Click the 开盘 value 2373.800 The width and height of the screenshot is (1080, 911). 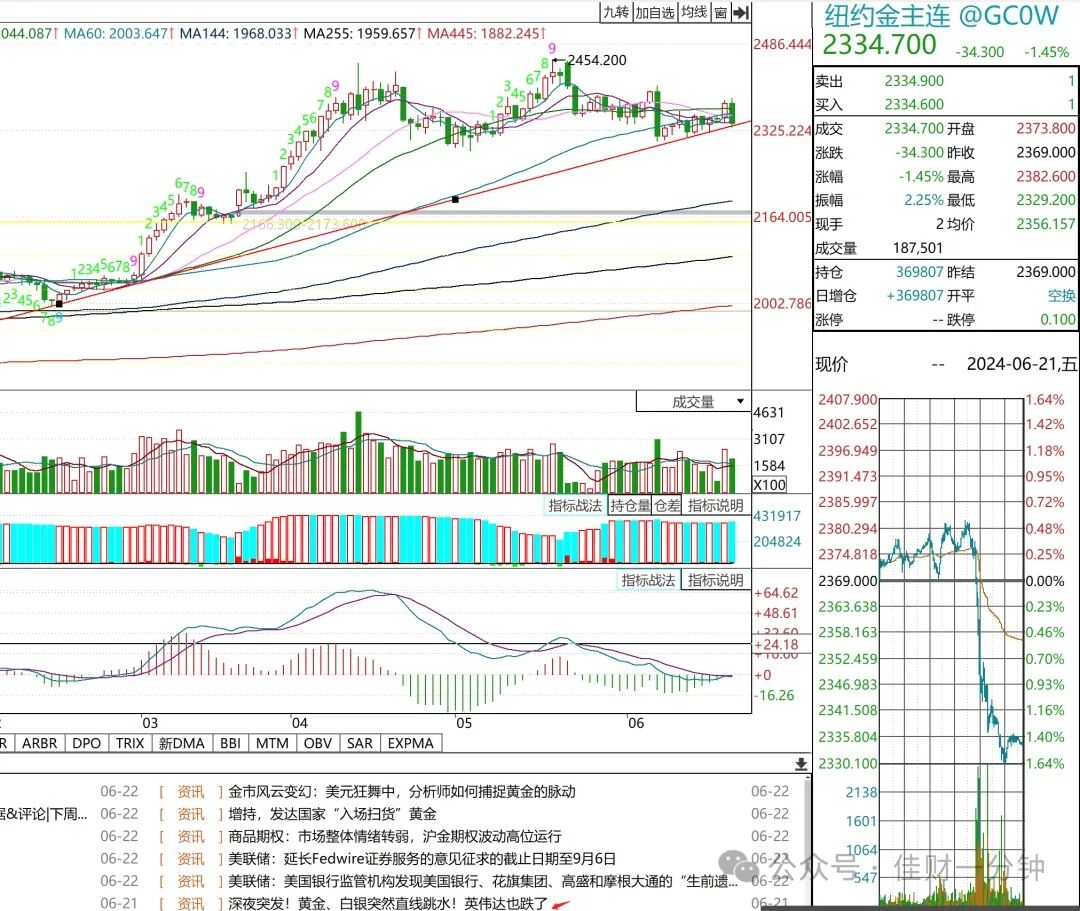(x=1046, y=128)
